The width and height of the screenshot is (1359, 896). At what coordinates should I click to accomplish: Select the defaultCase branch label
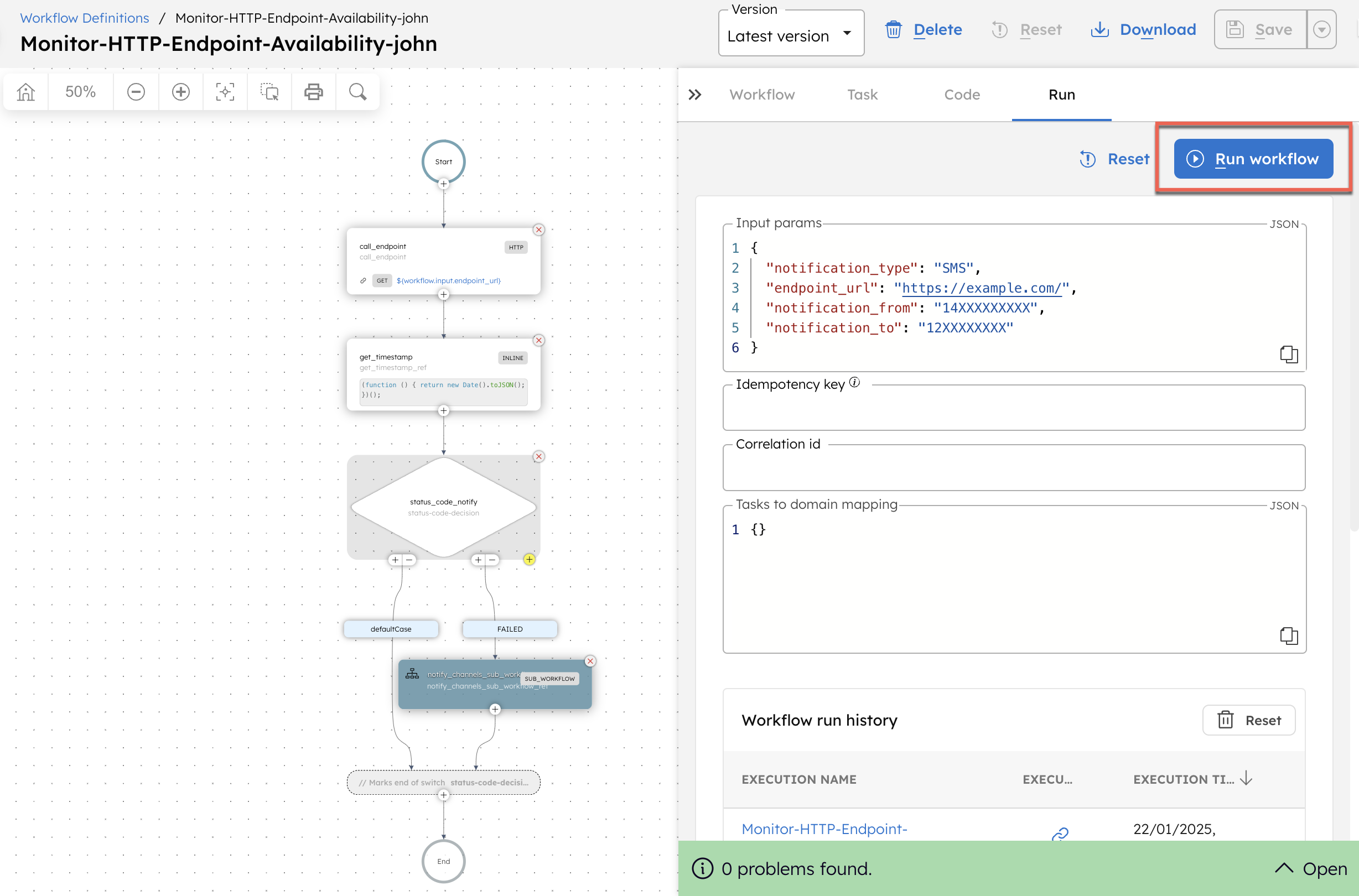click(391, 629)
